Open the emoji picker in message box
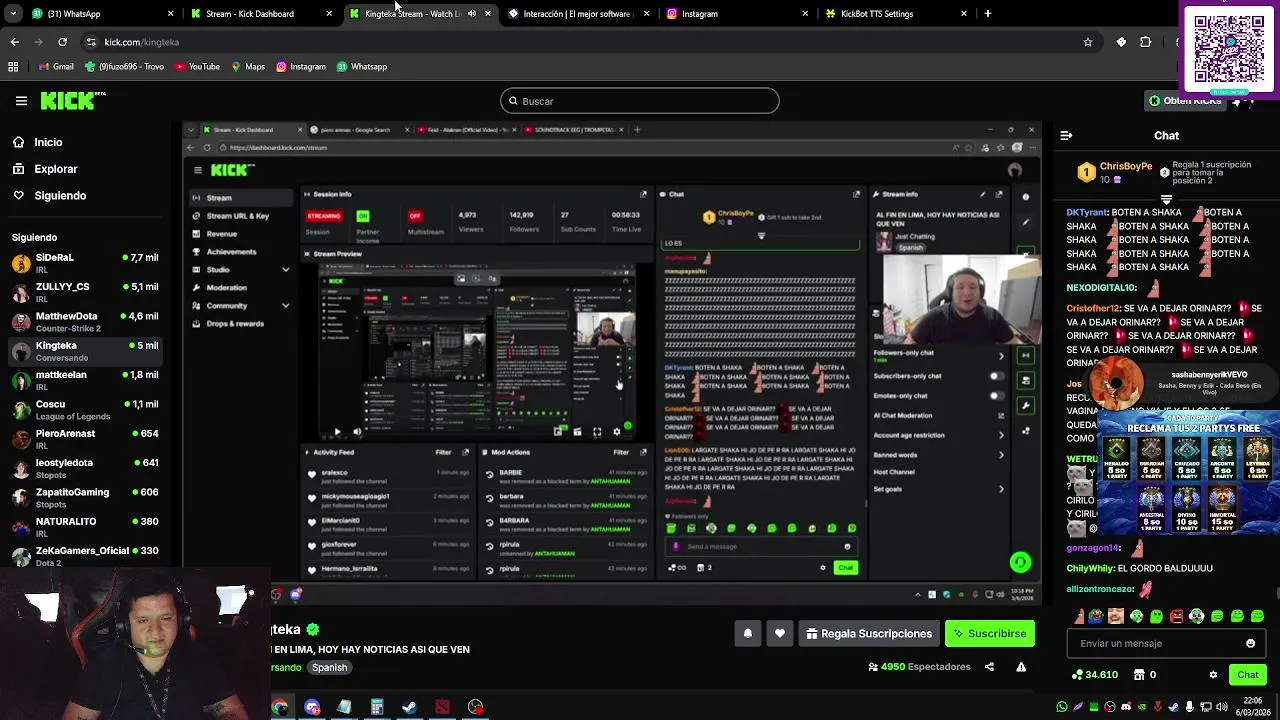This screenshot has width=1280, height=720. coord(1250,644)
